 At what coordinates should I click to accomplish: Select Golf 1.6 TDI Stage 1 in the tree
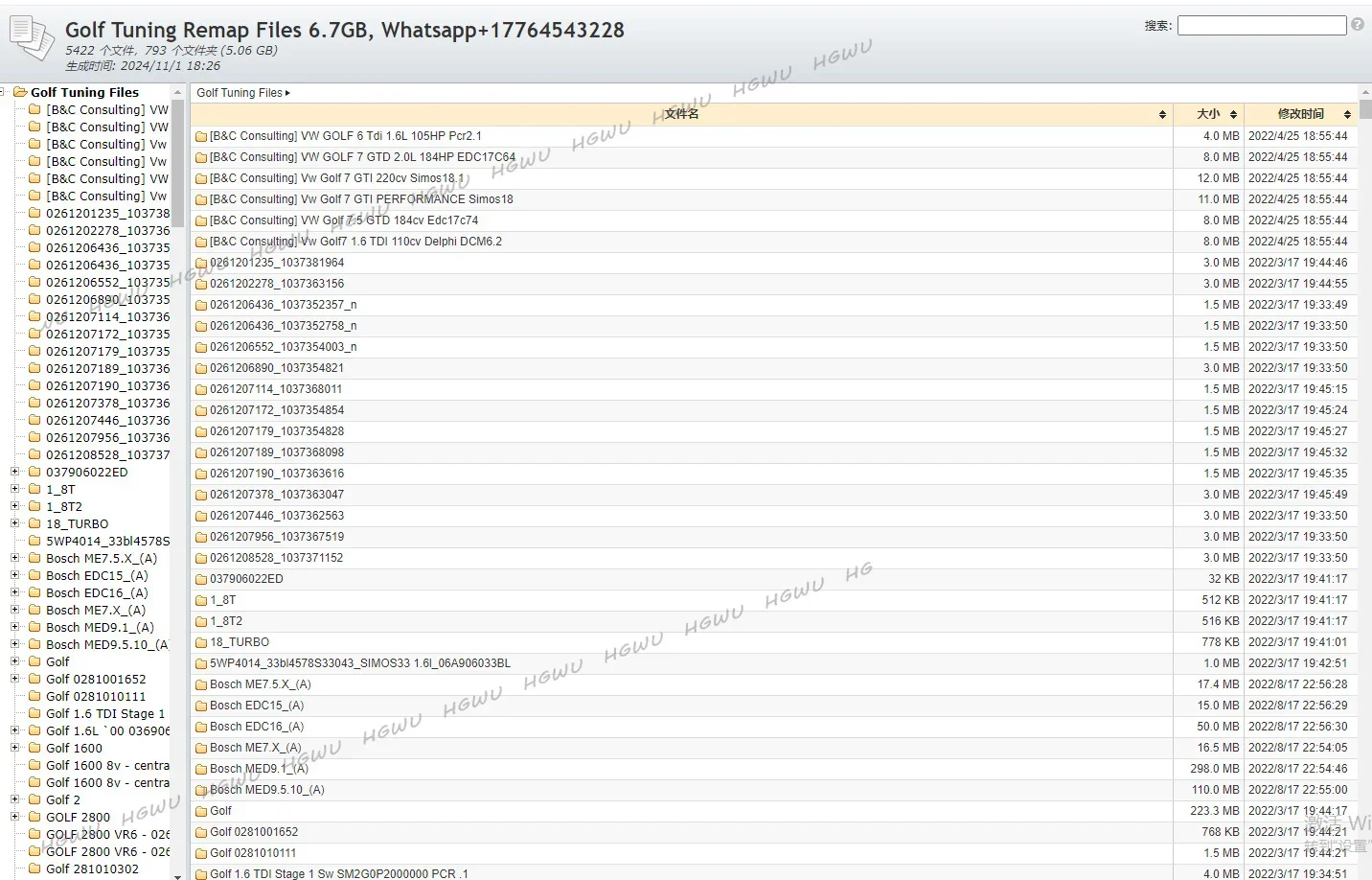[x=105, y=713]
